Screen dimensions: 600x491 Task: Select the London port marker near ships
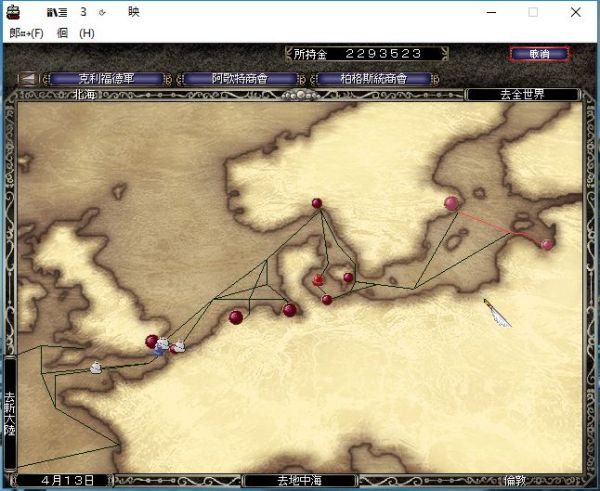point(152,341)
